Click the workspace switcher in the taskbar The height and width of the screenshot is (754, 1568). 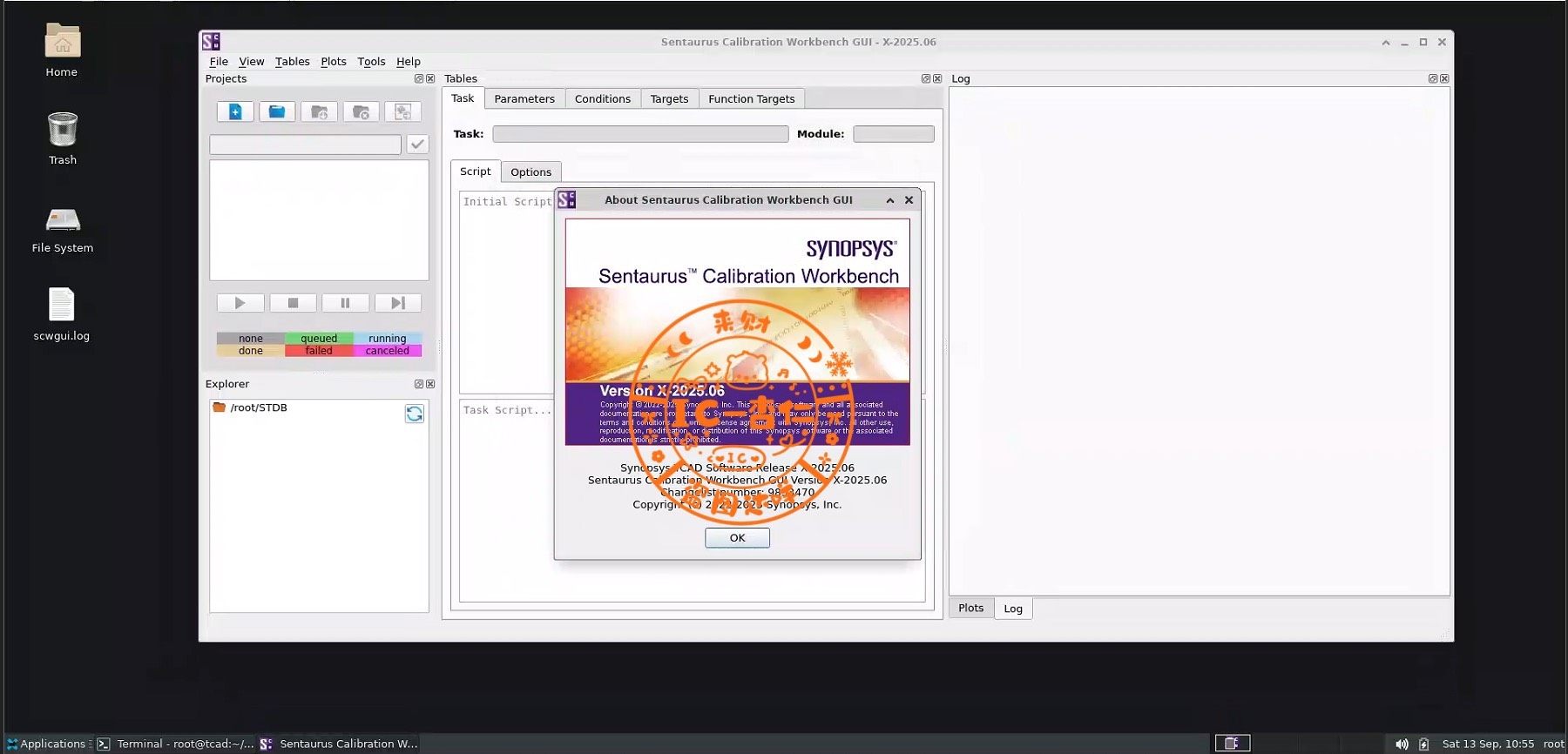pos(1233,744)
